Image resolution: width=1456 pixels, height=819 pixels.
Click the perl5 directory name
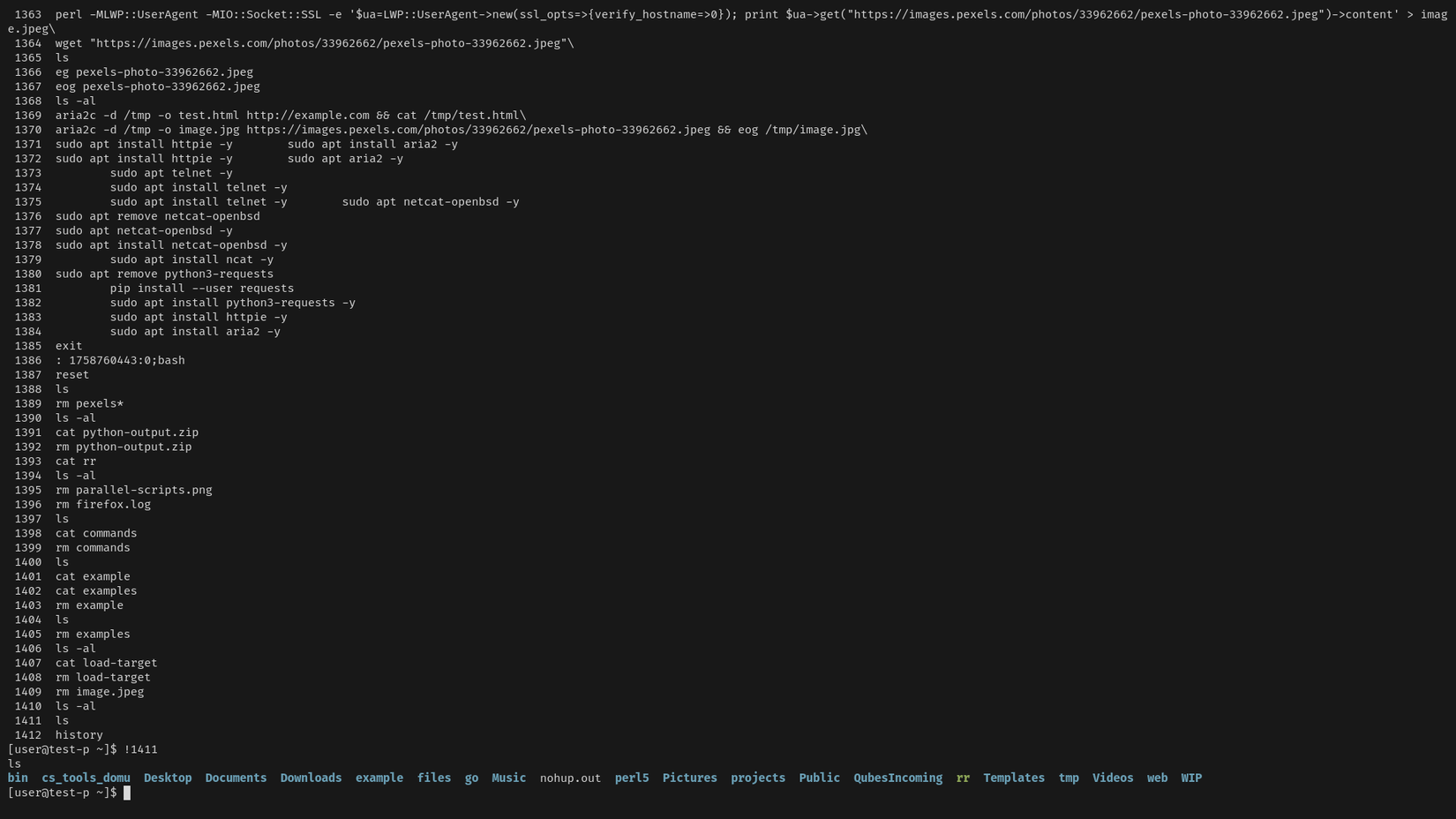(x=632, y=778)
